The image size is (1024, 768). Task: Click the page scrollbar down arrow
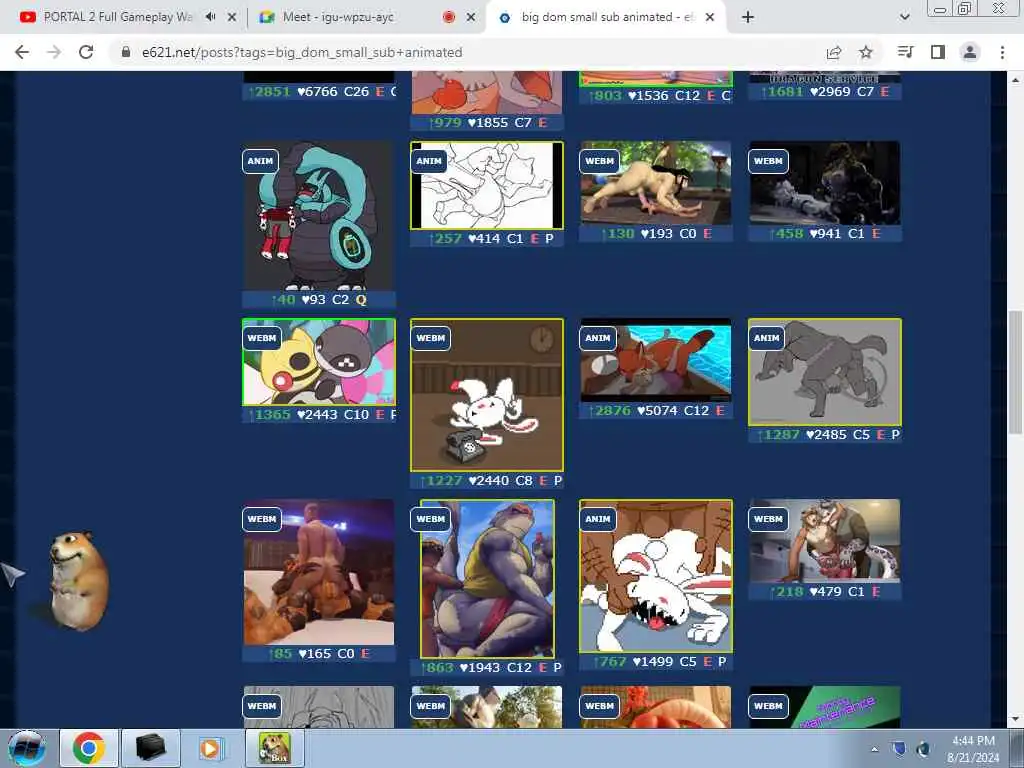[x=1015, y=719]
